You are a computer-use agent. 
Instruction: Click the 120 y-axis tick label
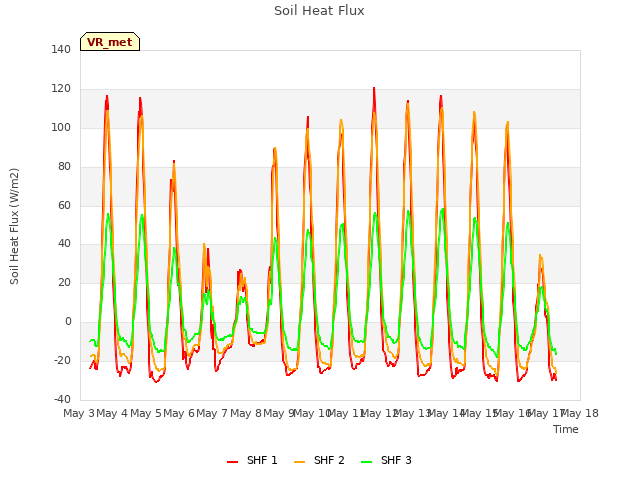(61, 89)
